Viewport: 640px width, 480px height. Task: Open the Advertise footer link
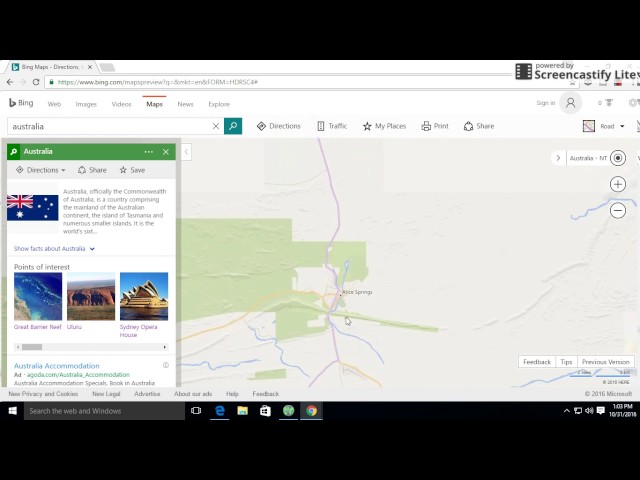pyautogui.click(x=147, y=394)
